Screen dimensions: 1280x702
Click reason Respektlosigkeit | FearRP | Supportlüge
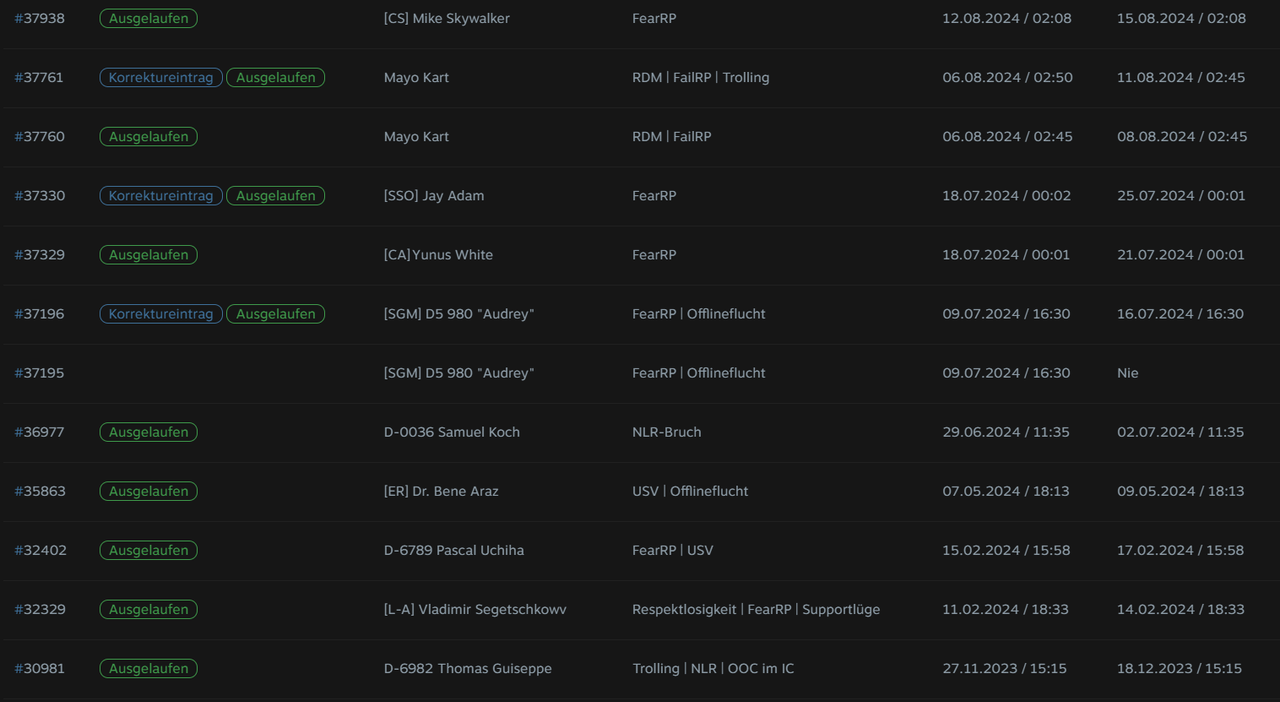[756, 608]
